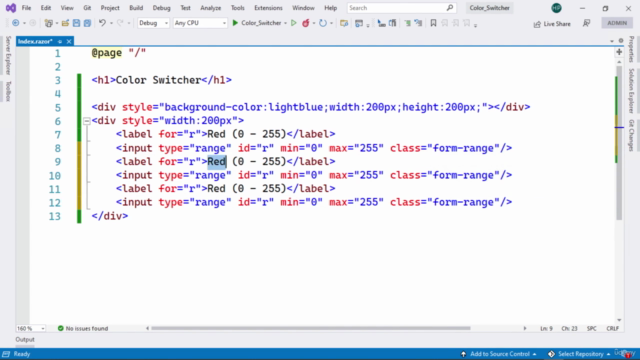The image size is (640, 360).
Task: Click the browser window toolbar icon
Action: (359, 23)
